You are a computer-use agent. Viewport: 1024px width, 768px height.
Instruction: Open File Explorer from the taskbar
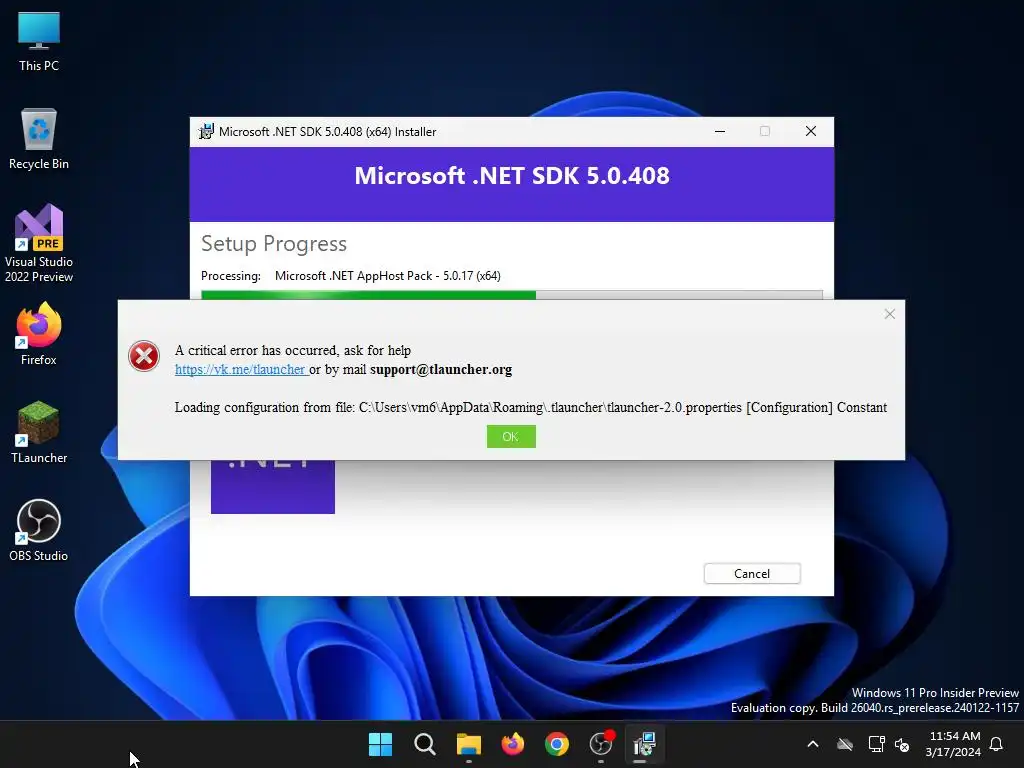pos(469,744)
